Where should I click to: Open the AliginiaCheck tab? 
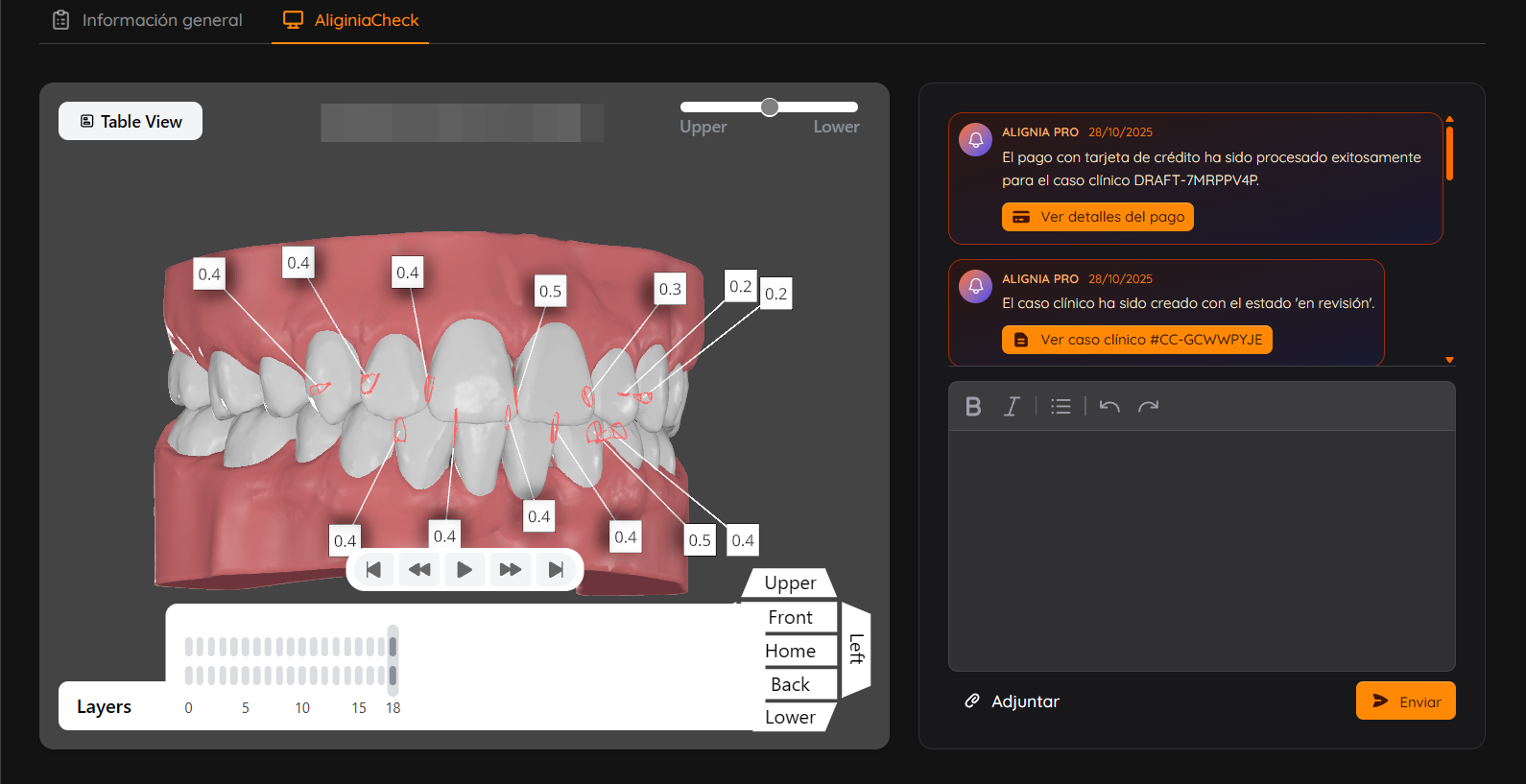click(351, 20)
